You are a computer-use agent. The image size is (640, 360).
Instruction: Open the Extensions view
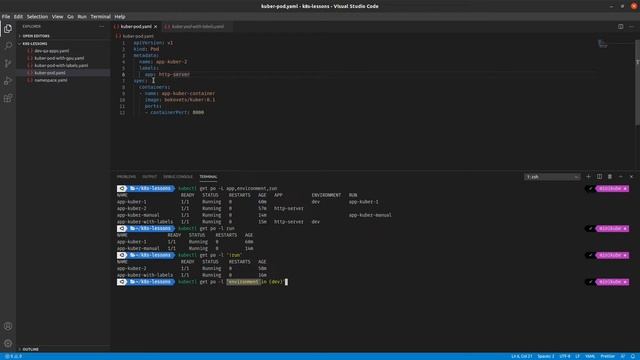pos(8,98)
